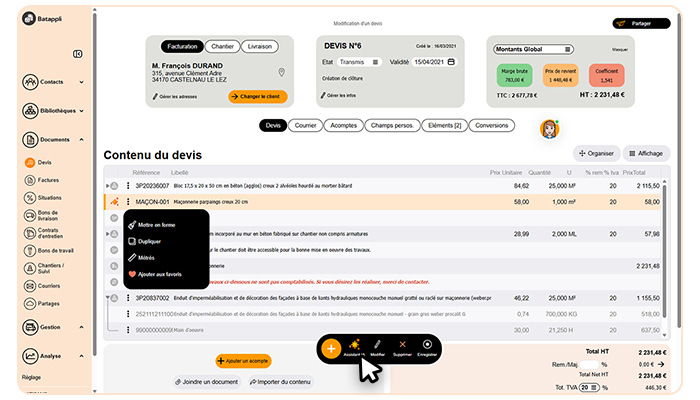Click the Contacts sidebar icon
This screenshot has width=700, height=400.
click(x=30, y=82)
